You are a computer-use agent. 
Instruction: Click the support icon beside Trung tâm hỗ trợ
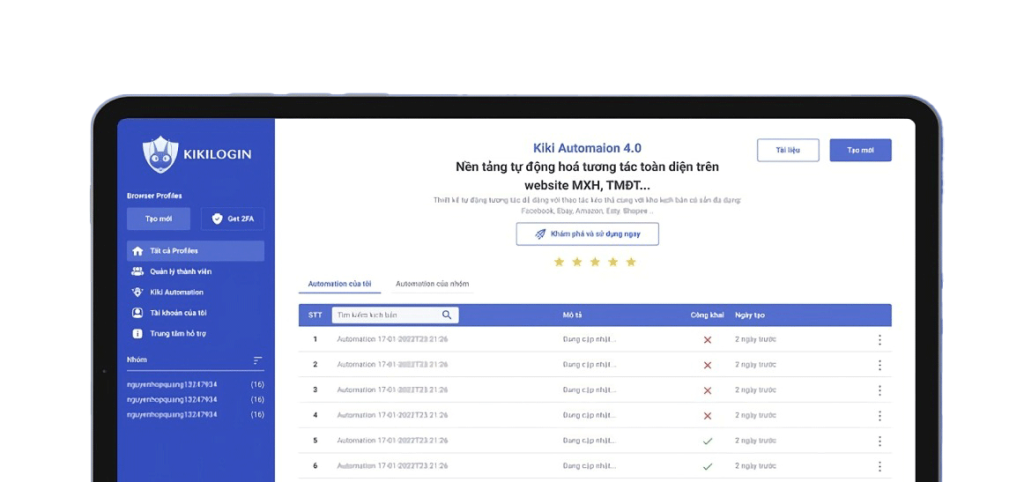[137, 334]
